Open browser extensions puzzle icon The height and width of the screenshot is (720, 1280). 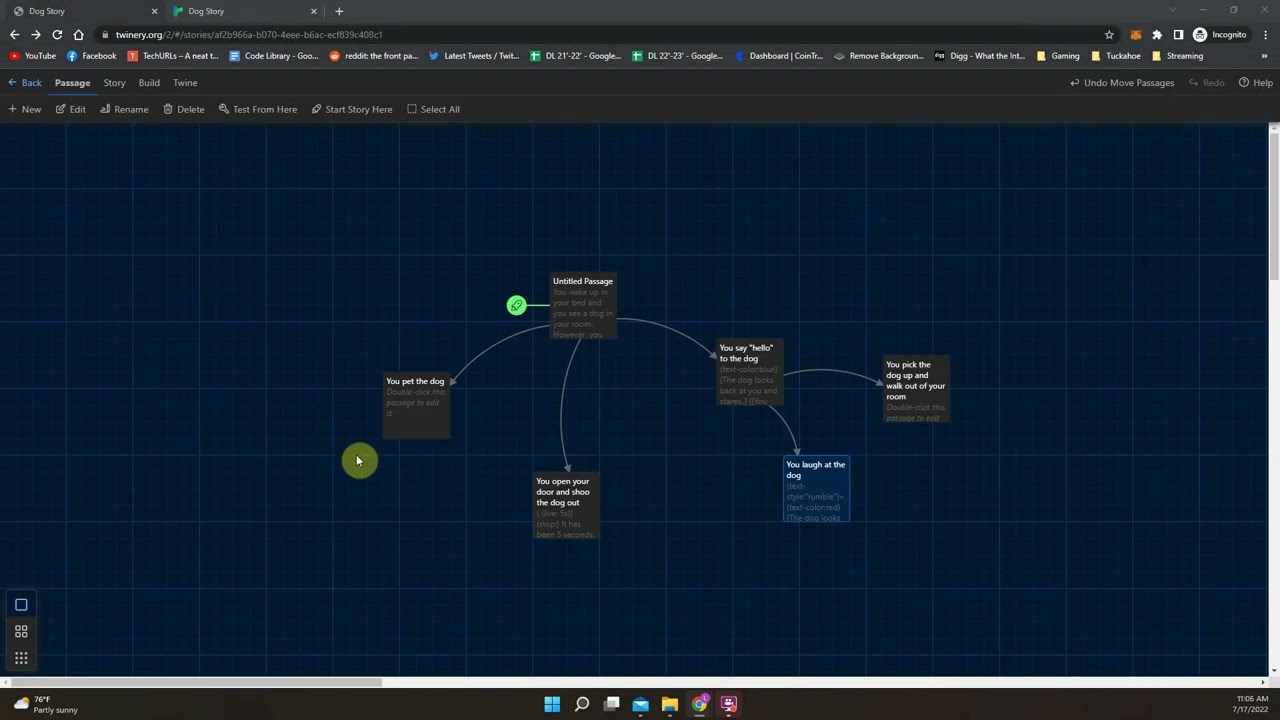pos(1157,34)
